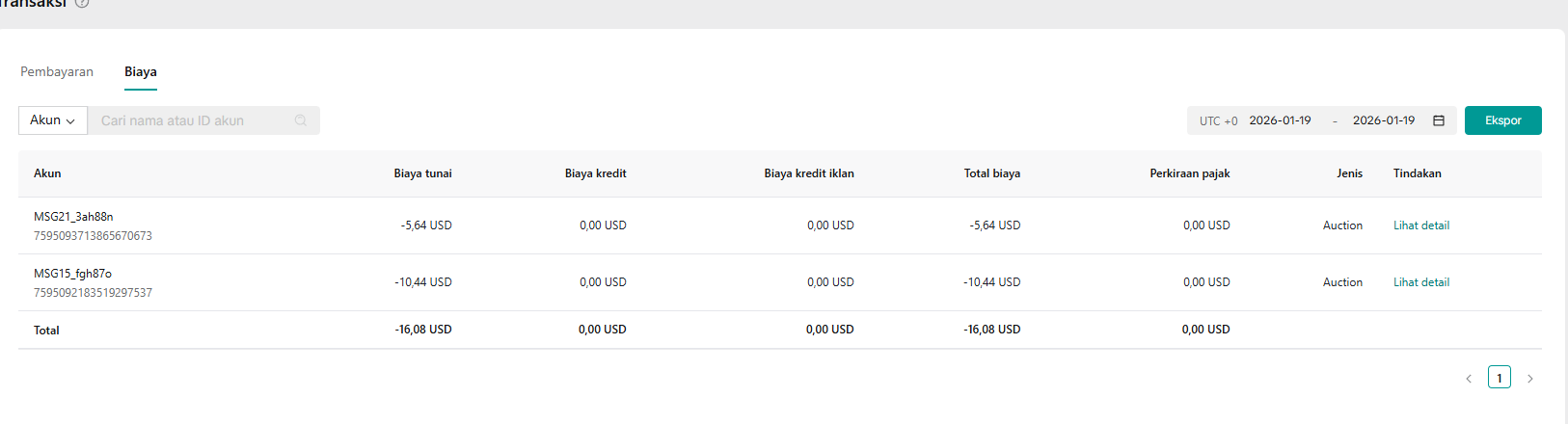Click account name MSG21_3ah88n
The width and height of the screenshot is (1568, 424).
(73, 217)
